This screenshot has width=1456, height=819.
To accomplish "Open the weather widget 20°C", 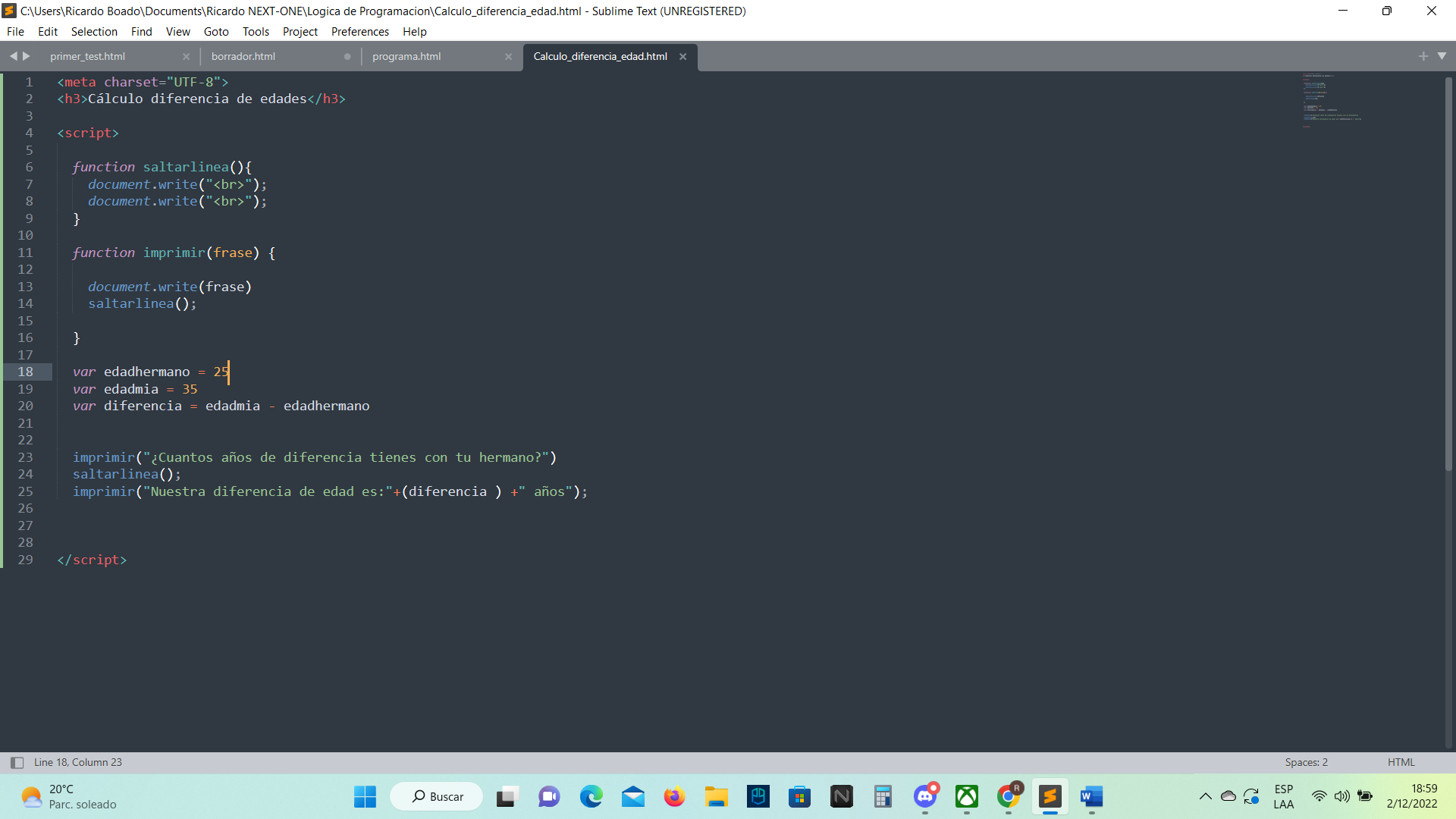I will click(70, 796).
